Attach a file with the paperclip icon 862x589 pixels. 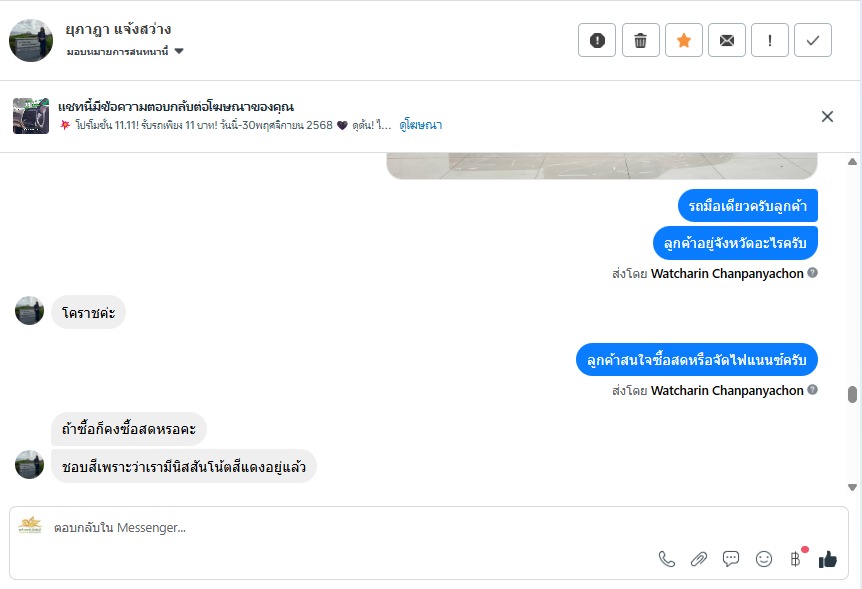click(x=699, y=559)
